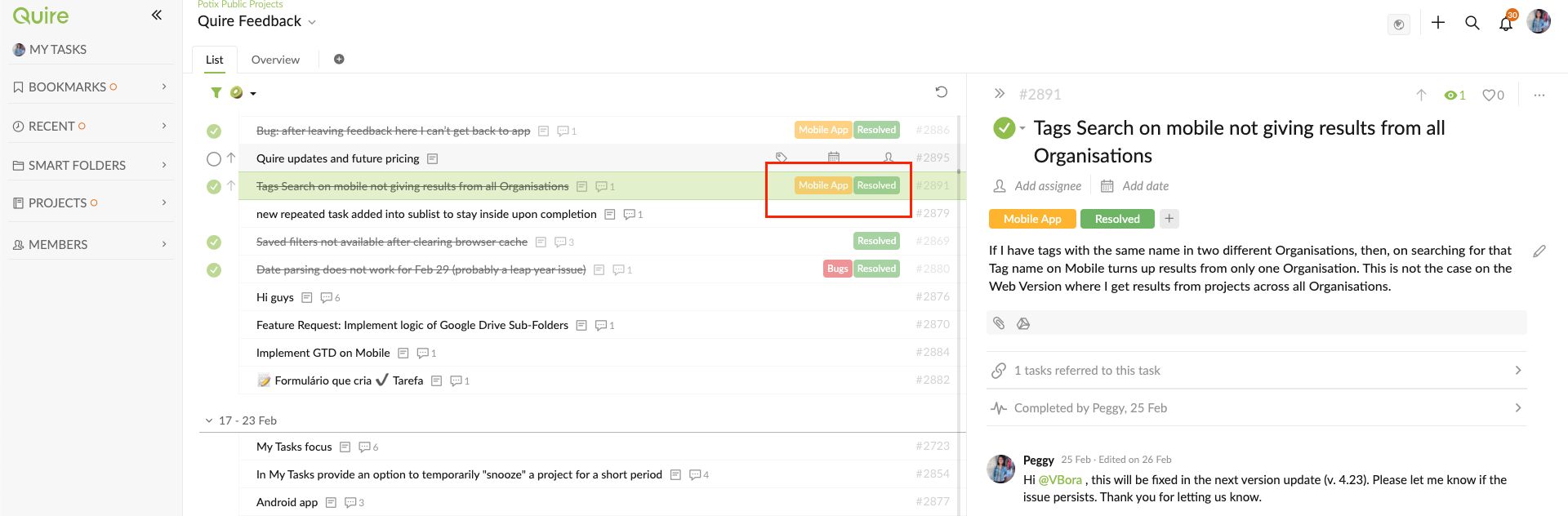Click the green Resolved tag in detail panel
Viewport: 1568px width, 516px height.
[x=1117, y=219]
